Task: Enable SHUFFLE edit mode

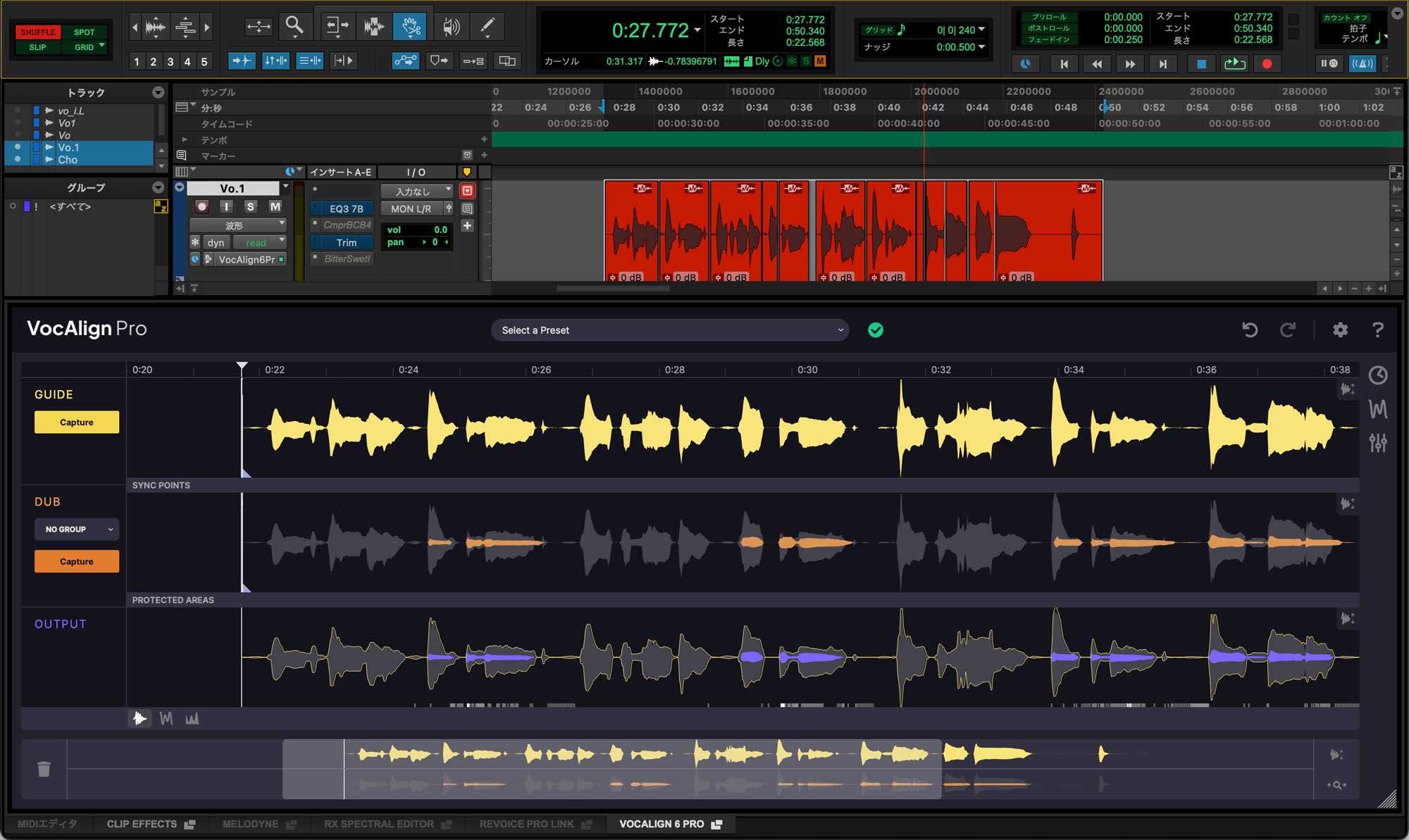Action: (x=38, y=32)
